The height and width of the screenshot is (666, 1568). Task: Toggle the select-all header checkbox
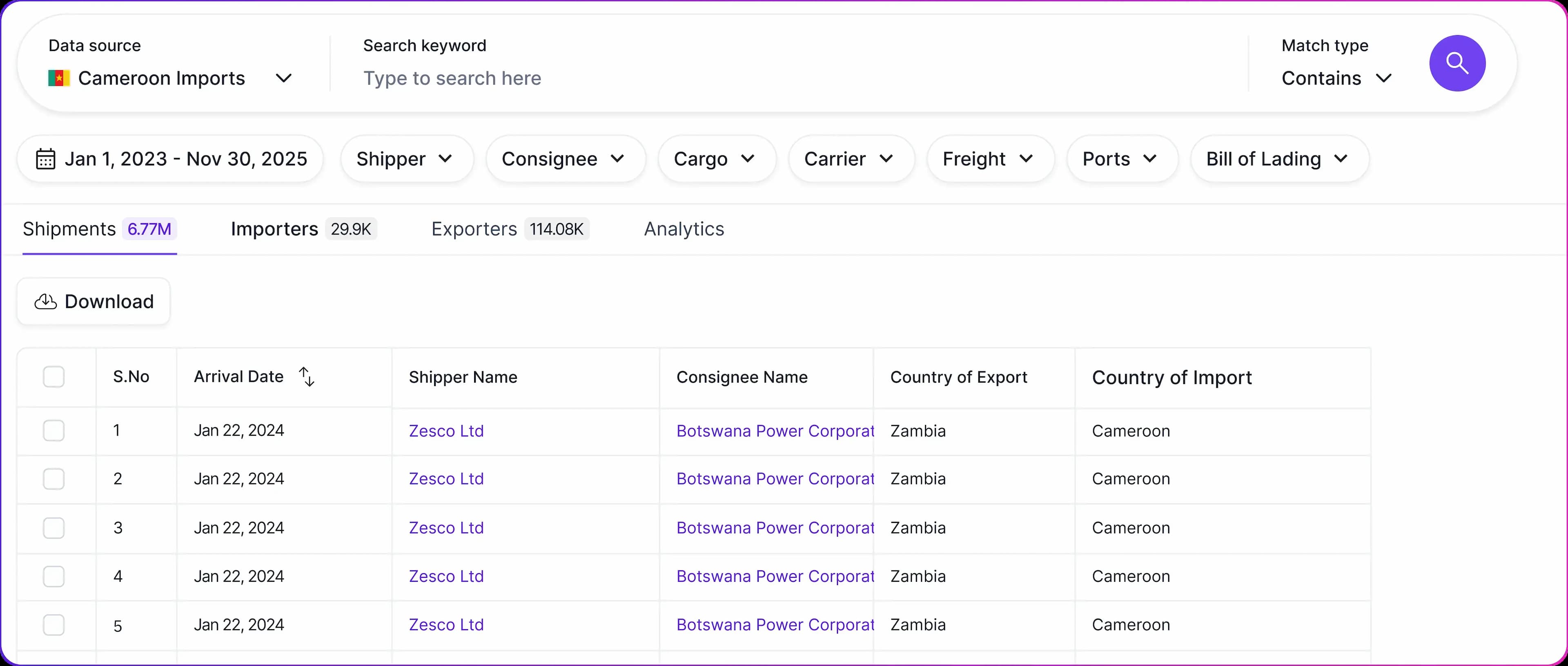(53, 377)
